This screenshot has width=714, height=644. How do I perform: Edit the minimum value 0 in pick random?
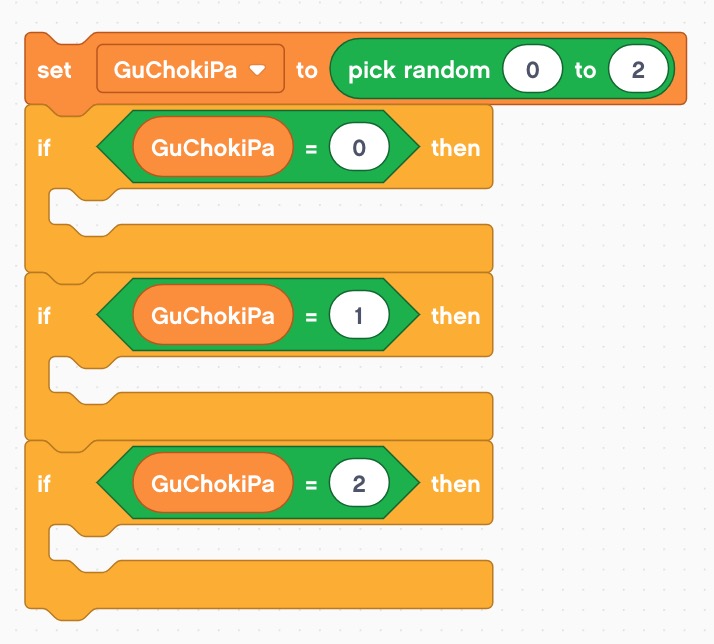coord(532,70)
